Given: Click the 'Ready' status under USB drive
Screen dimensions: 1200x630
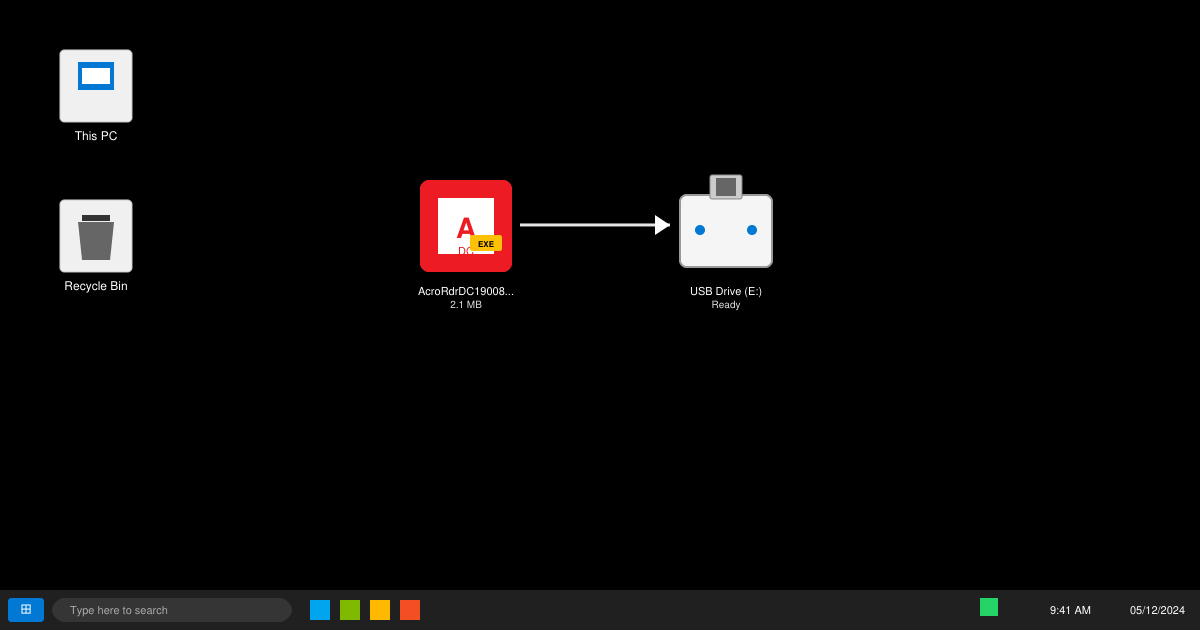Looking at the screenshot, I should (x=726, y=305).
